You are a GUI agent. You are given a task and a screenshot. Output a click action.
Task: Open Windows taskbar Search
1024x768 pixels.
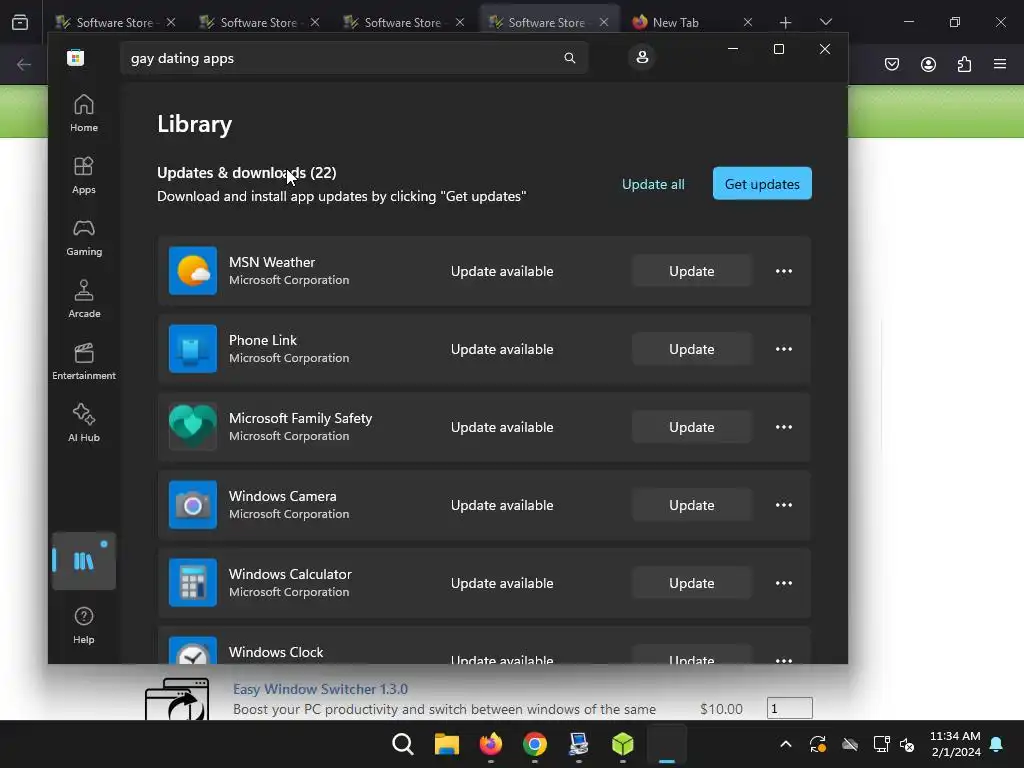(402, 744)
